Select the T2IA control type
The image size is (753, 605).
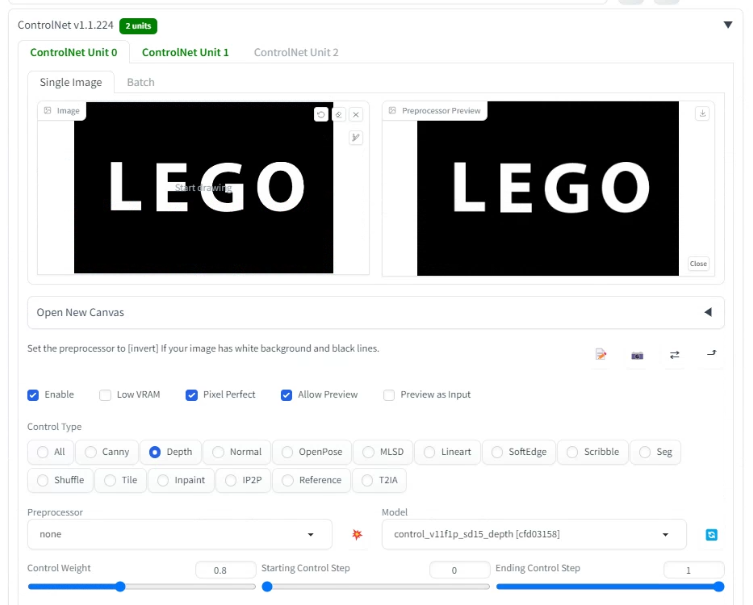coord(379,480)
